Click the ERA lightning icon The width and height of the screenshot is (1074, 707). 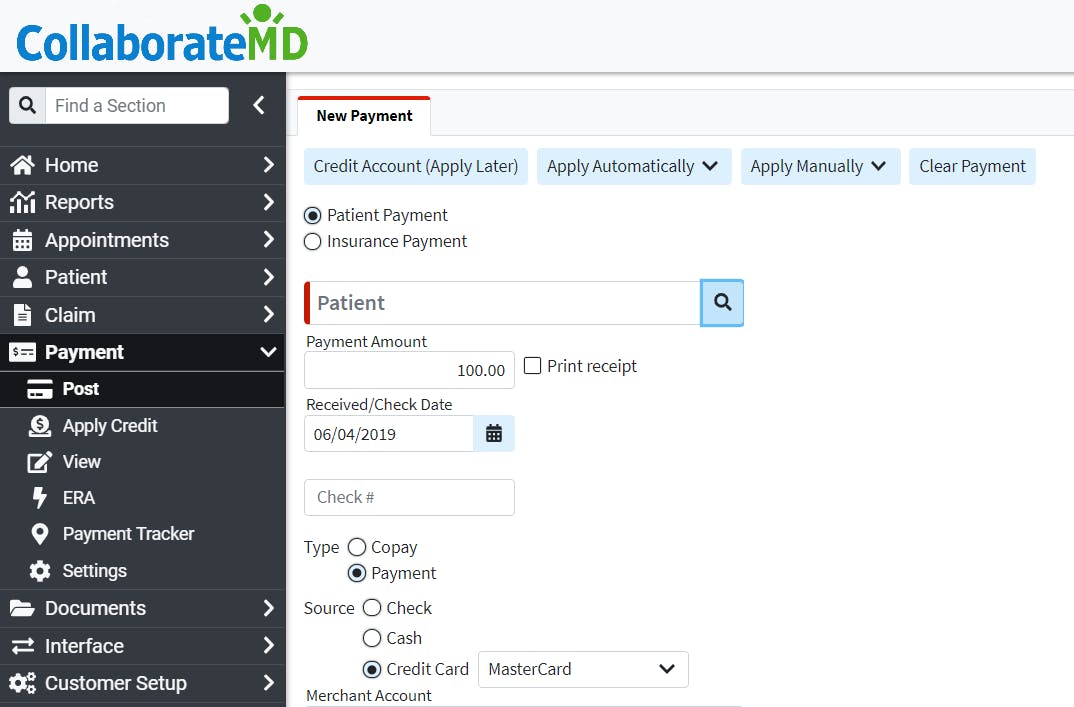[41, 497]
